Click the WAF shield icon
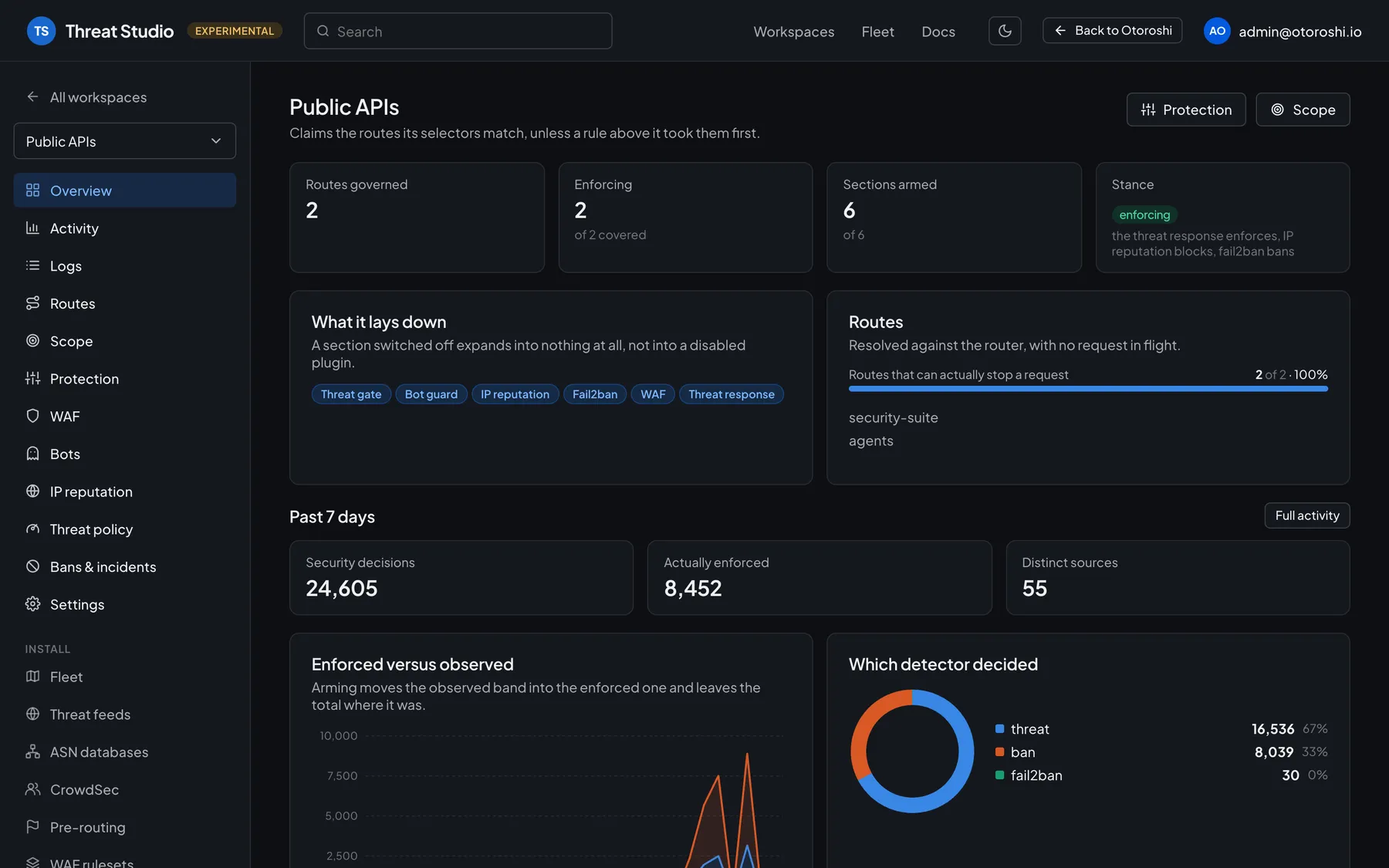Screen dimensions: 1389x868 [x=32, y=416]
